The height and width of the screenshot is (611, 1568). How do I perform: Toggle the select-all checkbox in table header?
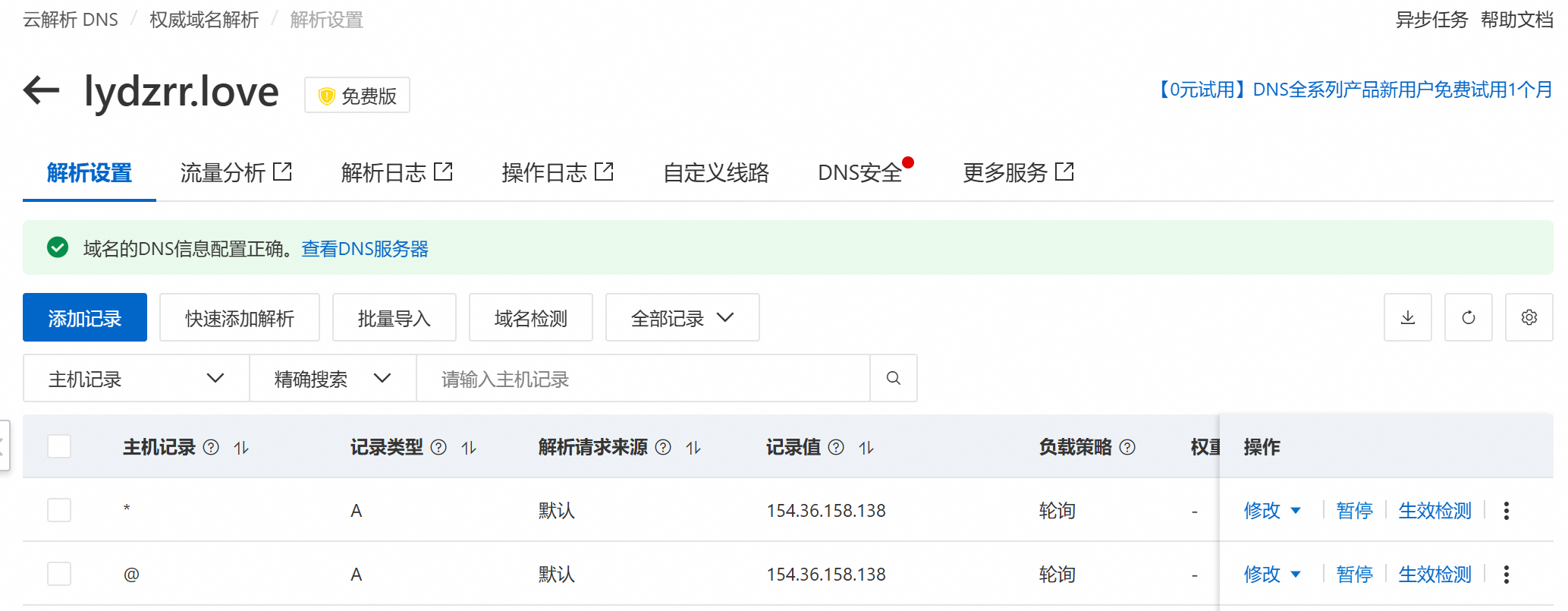coord(59,446)
